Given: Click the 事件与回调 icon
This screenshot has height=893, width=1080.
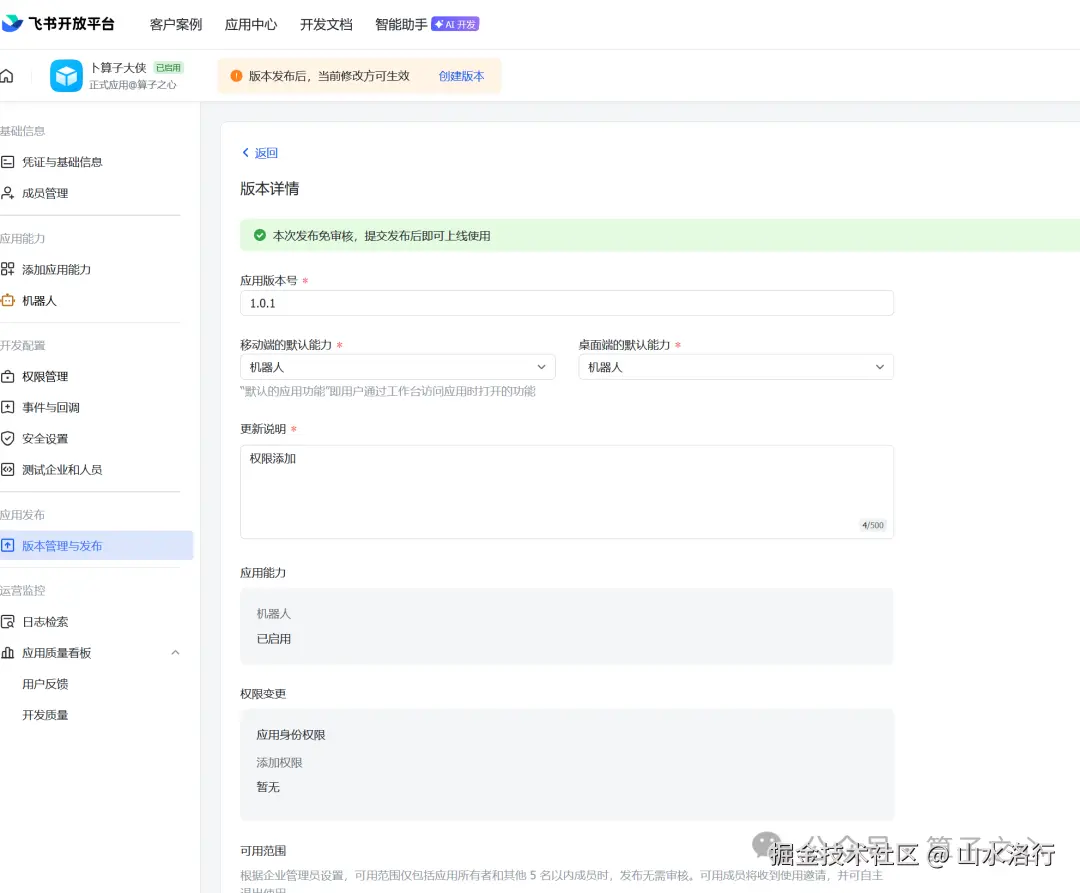Looking at the screenshot, I should (x=8, y=407).
